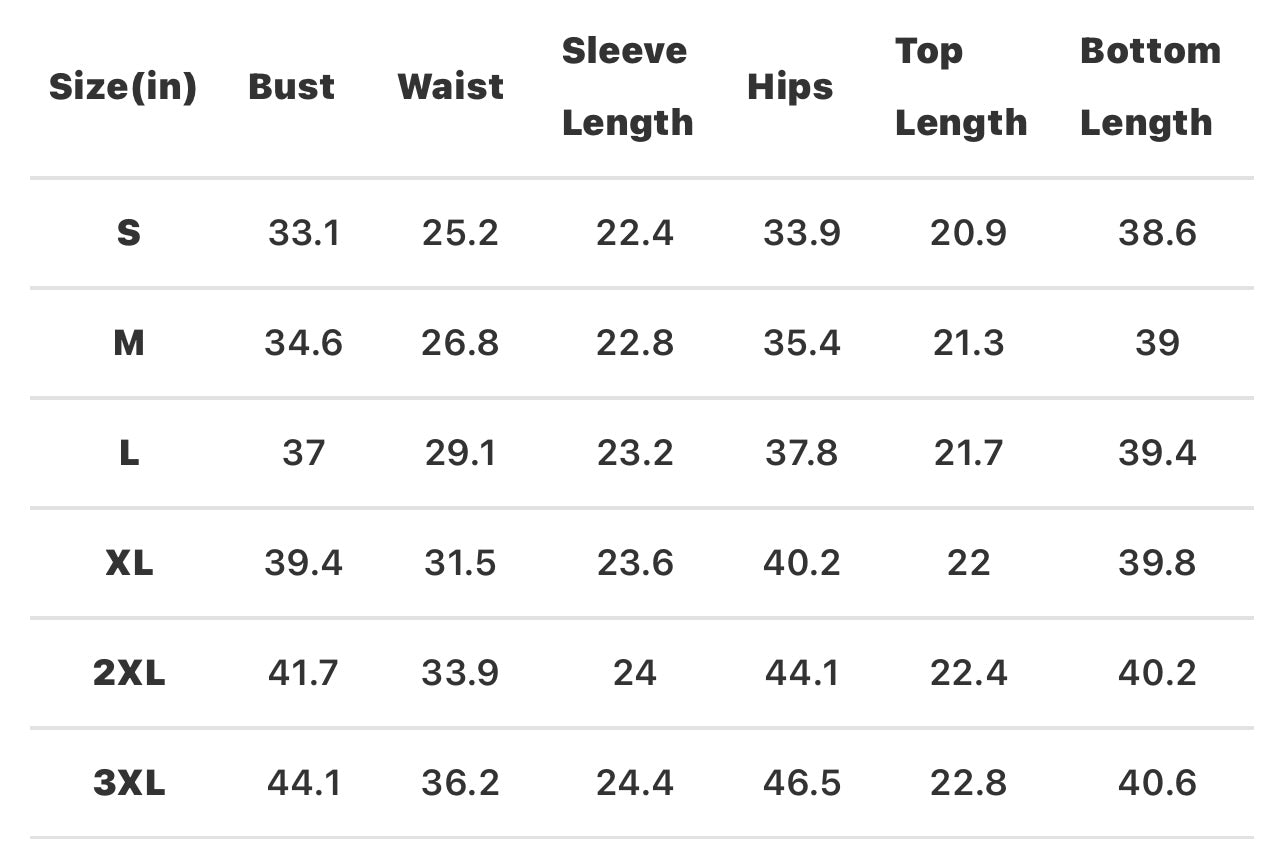Screen dimensions: 1284x848
Task: Click the Hips column header
Action: click(x=790, y=87)
